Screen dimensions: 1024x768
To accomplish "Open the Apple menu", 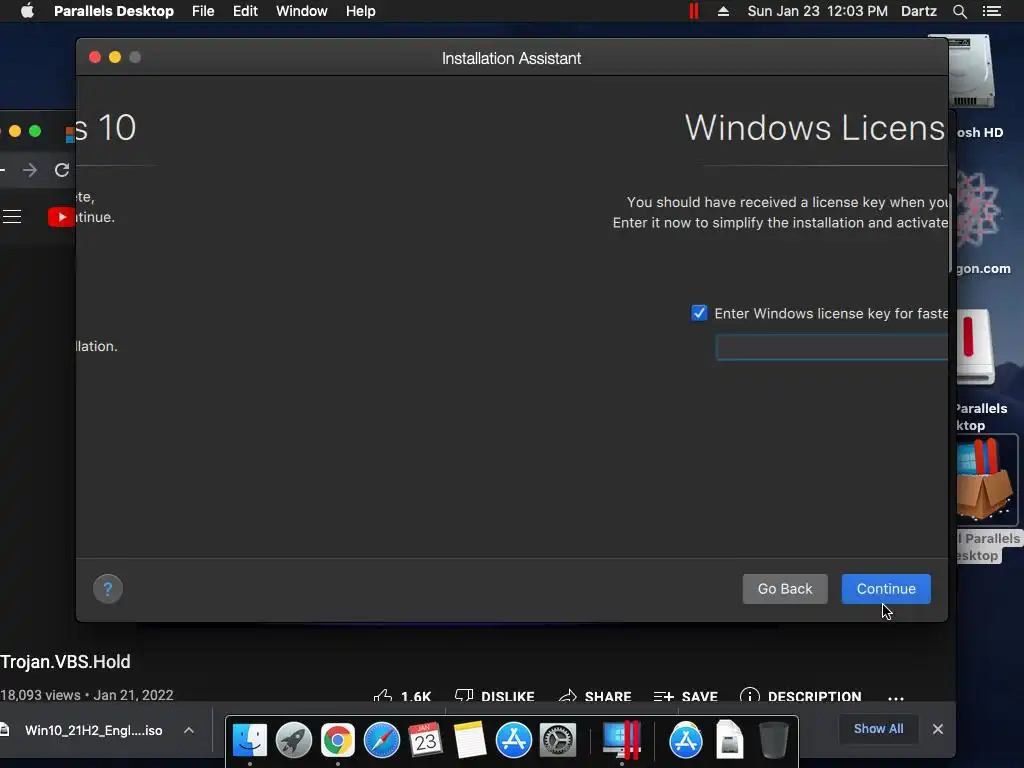I will pyautogui.click(x=27, y=11).
